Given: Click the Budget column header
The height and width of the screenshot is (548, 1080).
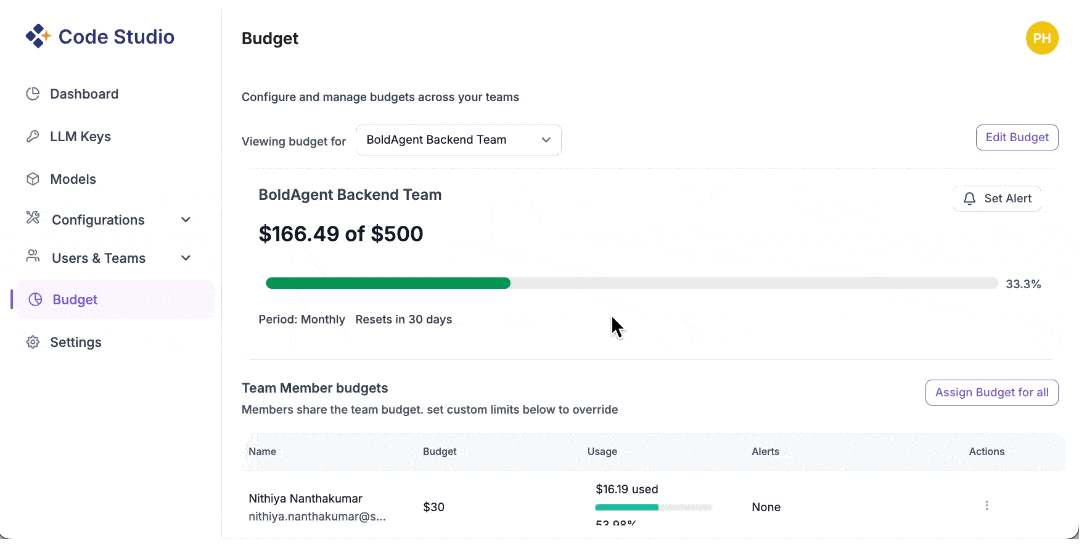Looking at the screenshot, I should [439, 452].
